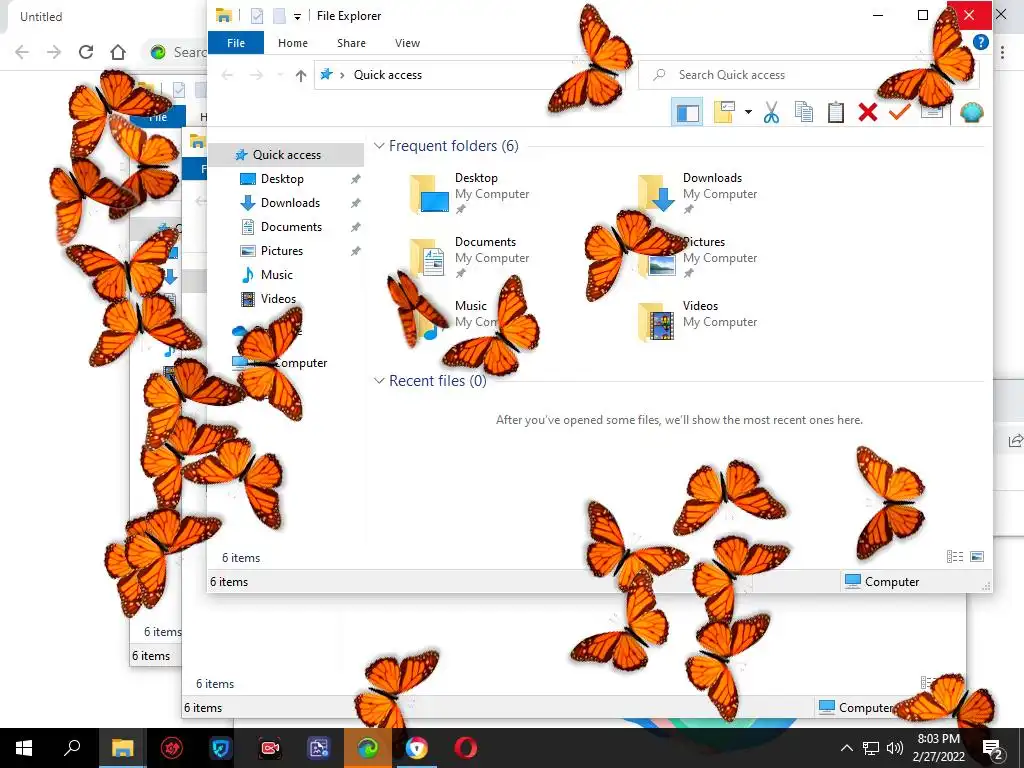Click the Copy icon in File Explorer toolbar
This screenshot has width=1024, height=768.
click(x=804, y=112)
